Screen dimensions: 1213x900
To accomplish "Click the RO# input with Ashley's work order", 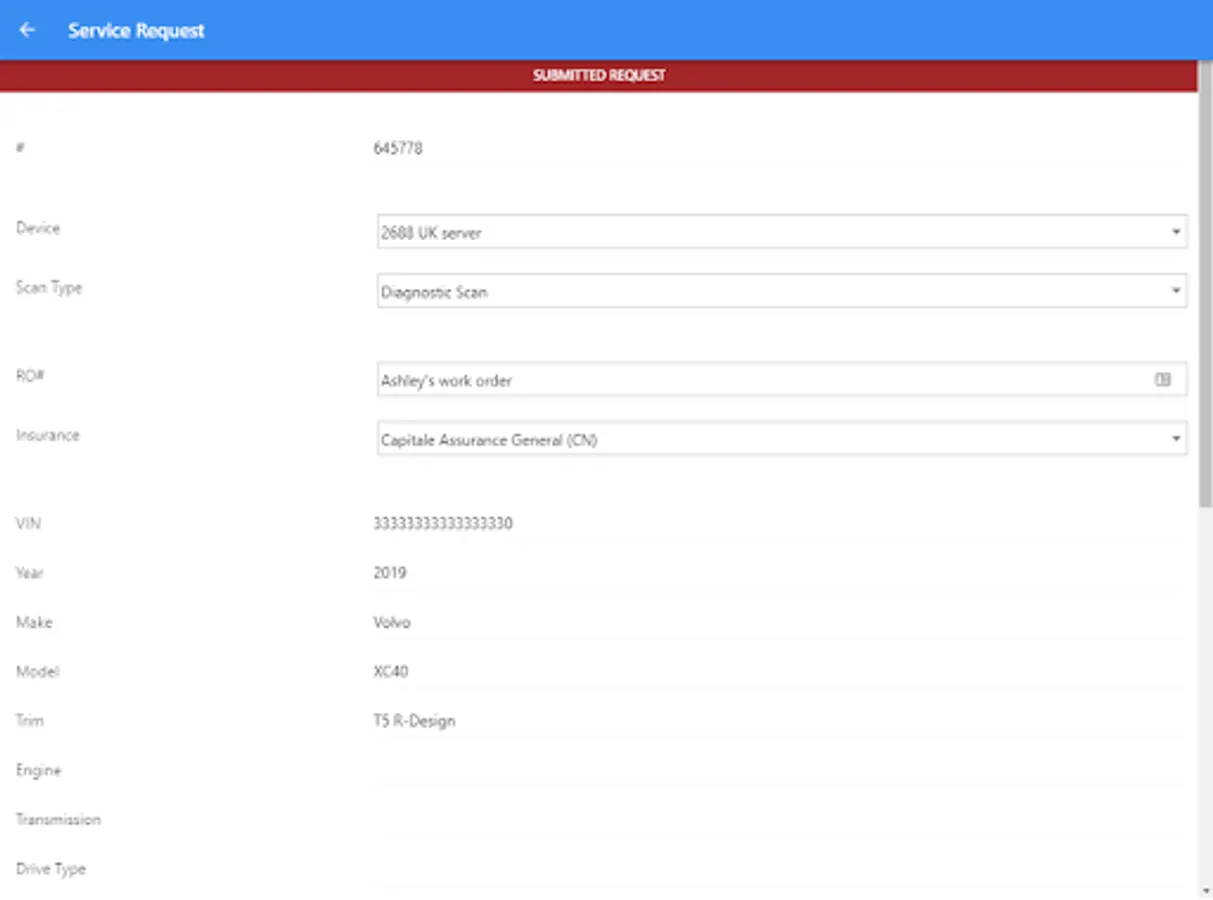I will (x=782, y=380).
